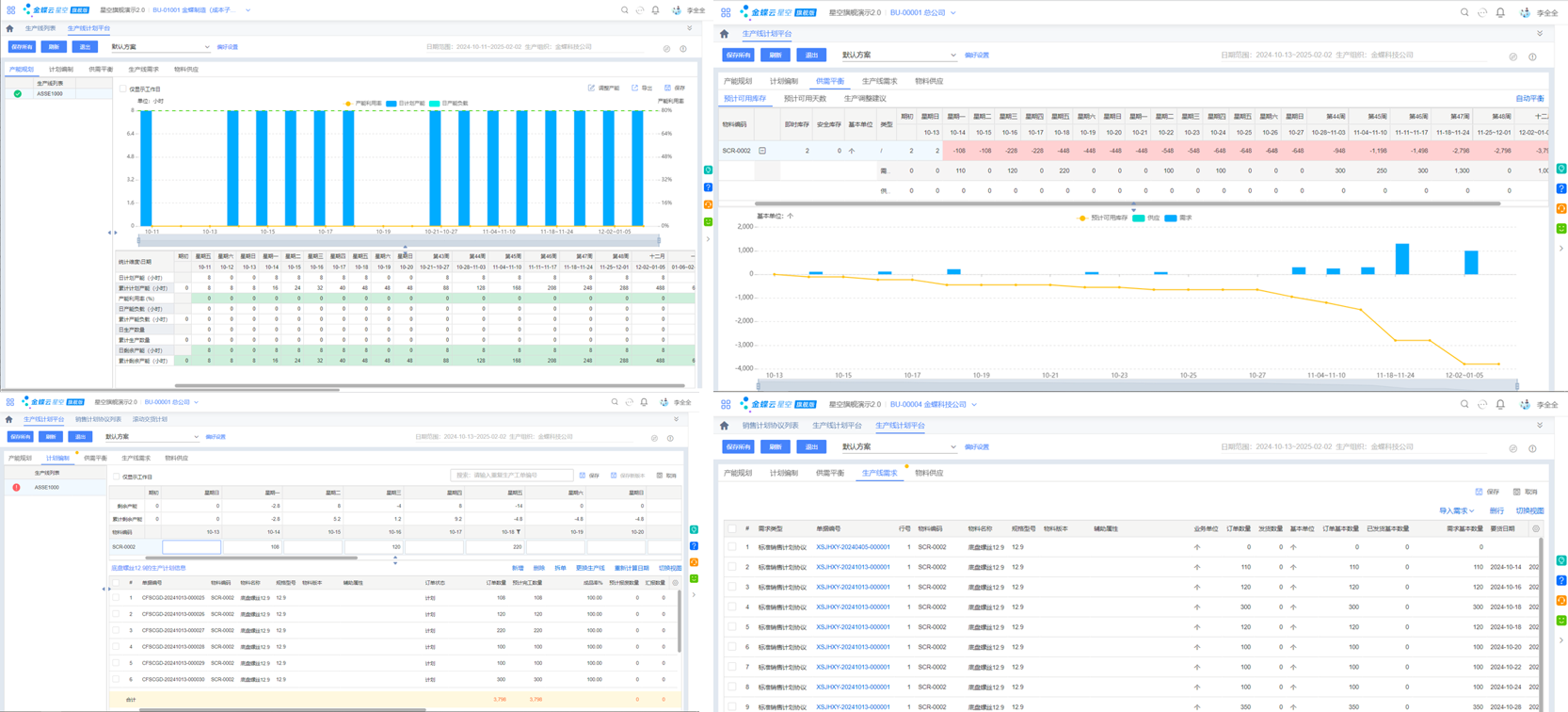Open the 导入需求 dropdown
The image size is (1568, 712).
[x=1456, y=511]
